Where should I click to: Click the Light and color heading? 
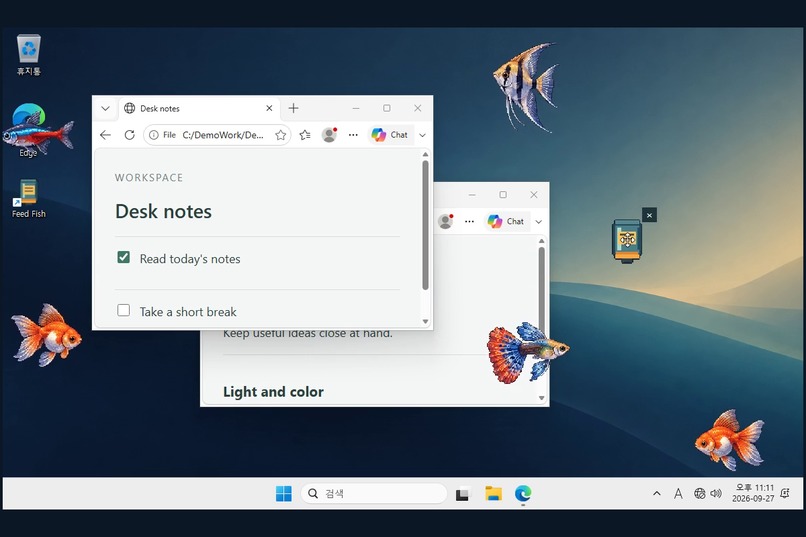pos(273,392)
